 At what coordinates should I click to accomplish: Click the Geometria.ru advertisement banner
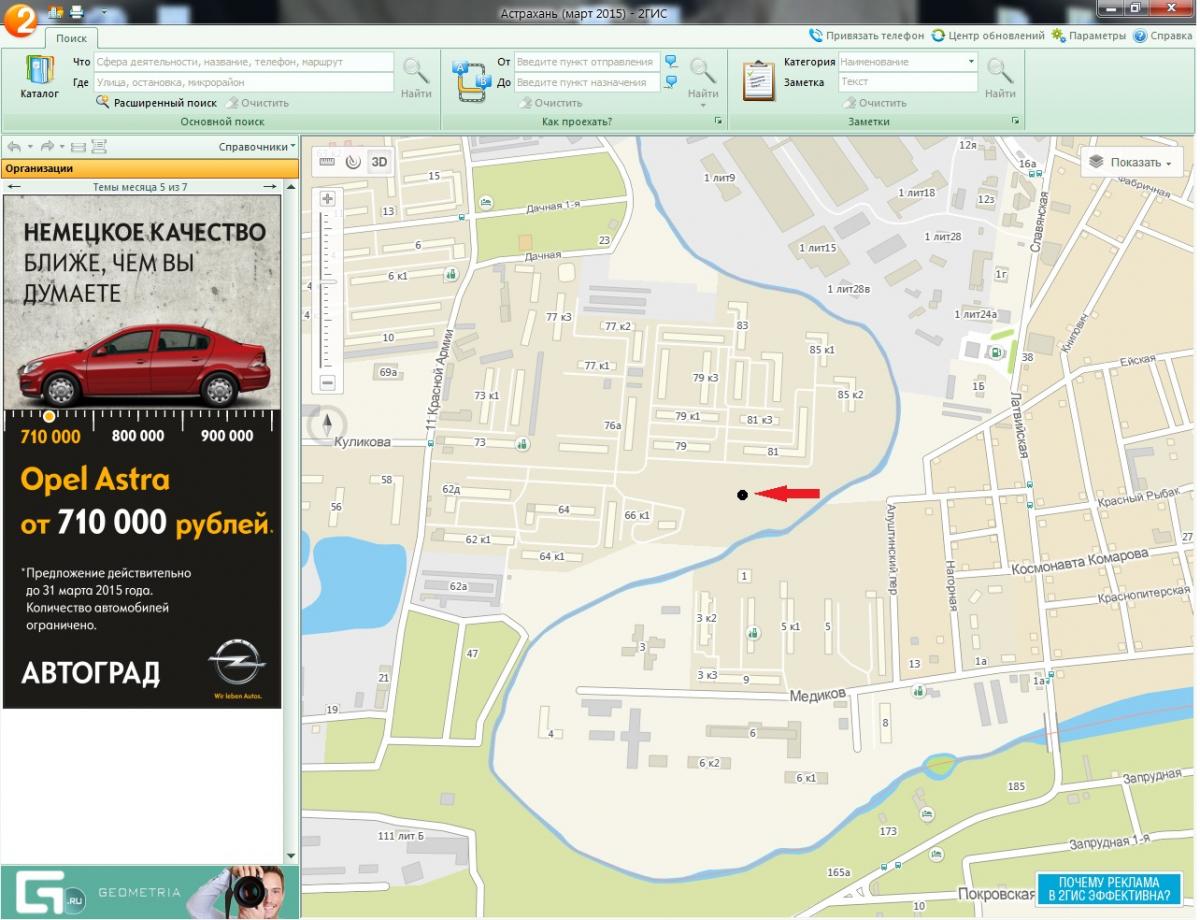click(x=150, y=892)
